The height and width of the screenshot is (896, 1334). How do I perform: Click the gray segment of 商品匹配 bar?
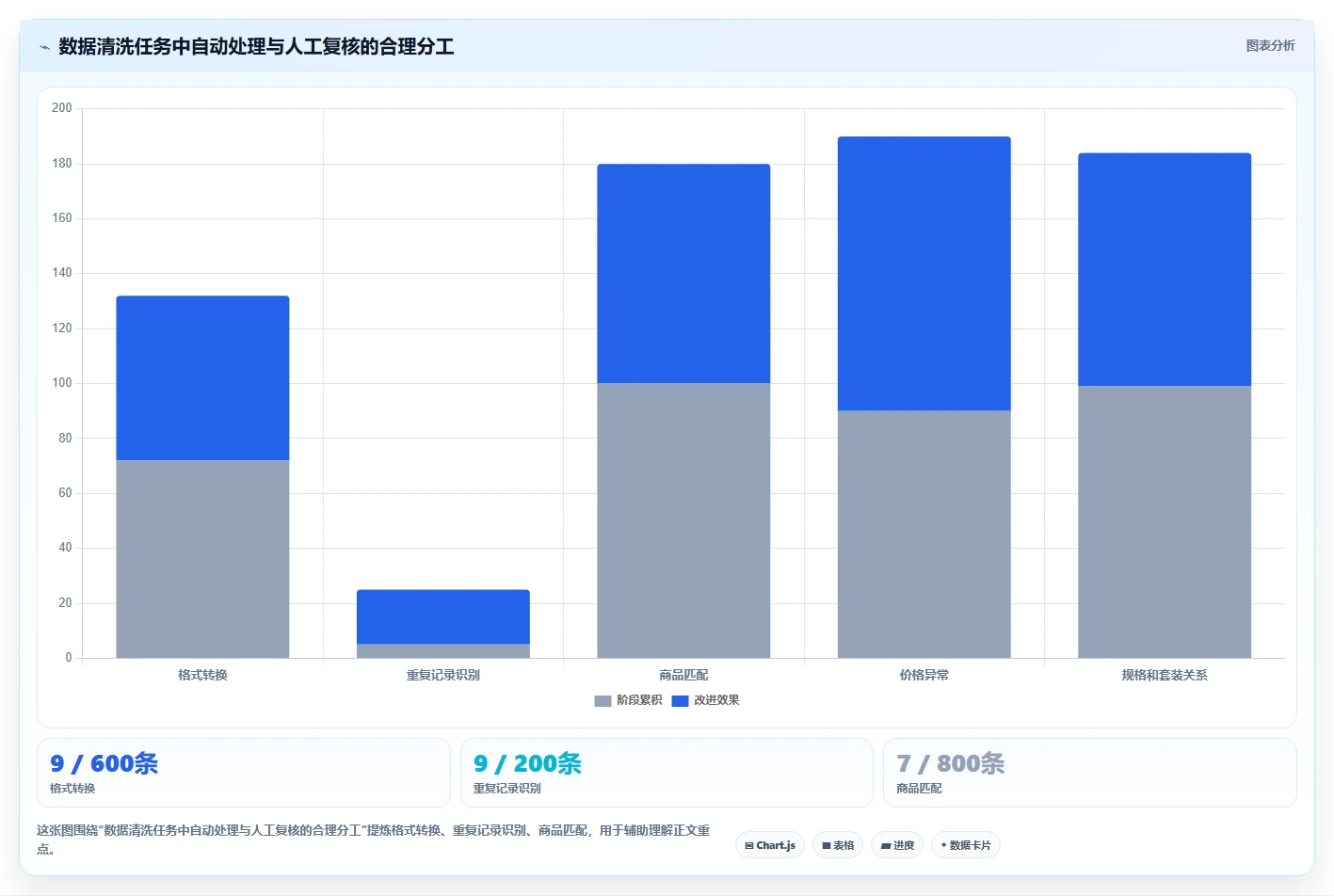point(683,520)
